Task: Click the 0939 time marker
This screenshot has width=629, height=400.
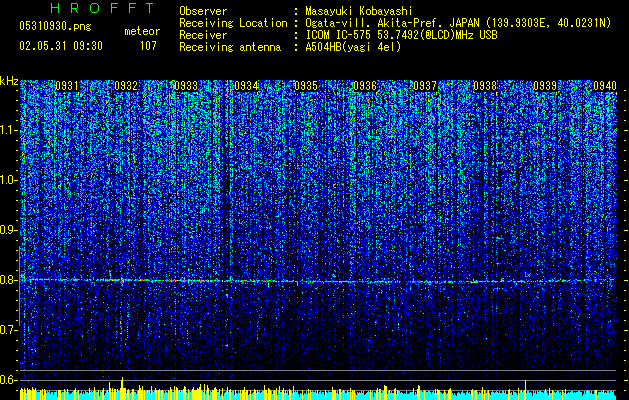Action: tap(545, 86)
